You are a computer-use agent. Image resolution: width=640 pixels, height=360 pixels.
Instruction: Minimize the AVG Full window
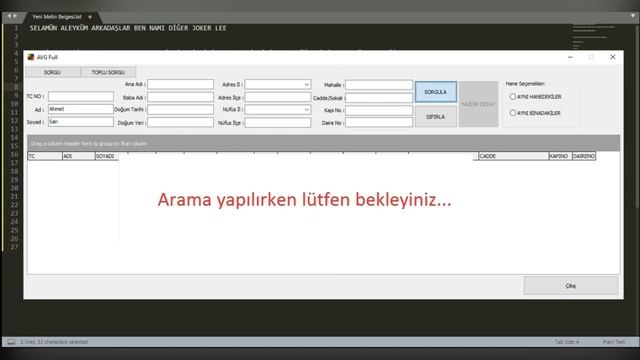point(570,57)
